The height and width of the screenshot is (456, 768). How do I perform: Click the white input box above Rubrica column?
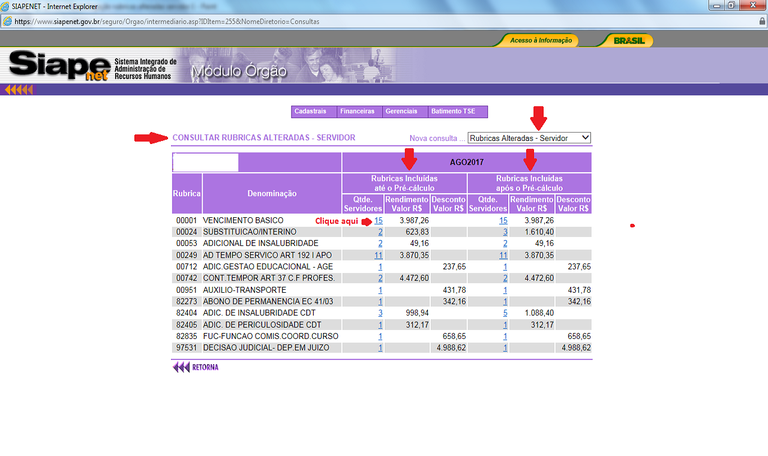coord(206,162)
